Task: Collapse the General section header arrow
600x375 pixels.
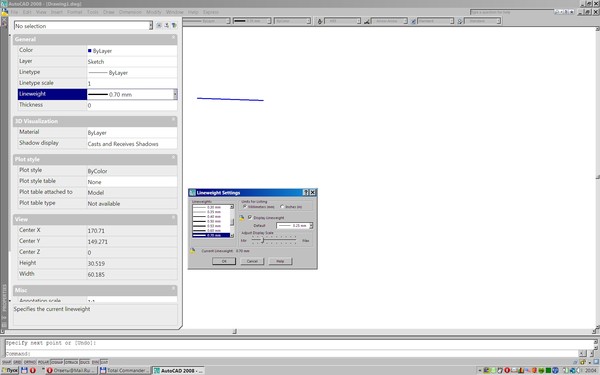Action: (173, 38)
